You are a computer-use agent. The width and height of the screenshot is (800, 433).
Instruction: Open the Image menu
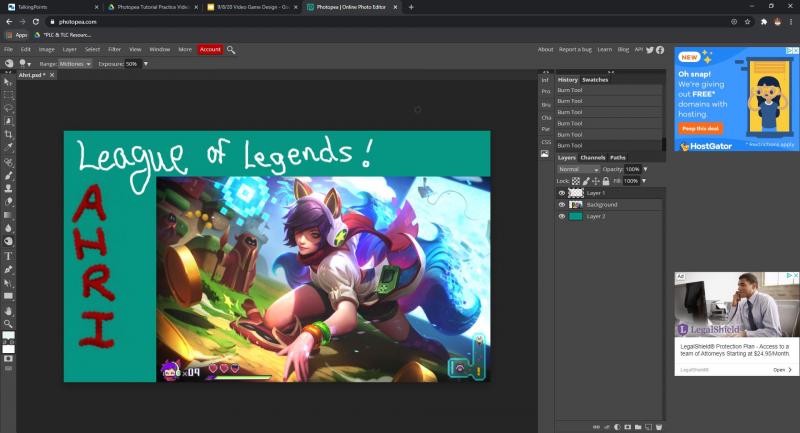46,49
